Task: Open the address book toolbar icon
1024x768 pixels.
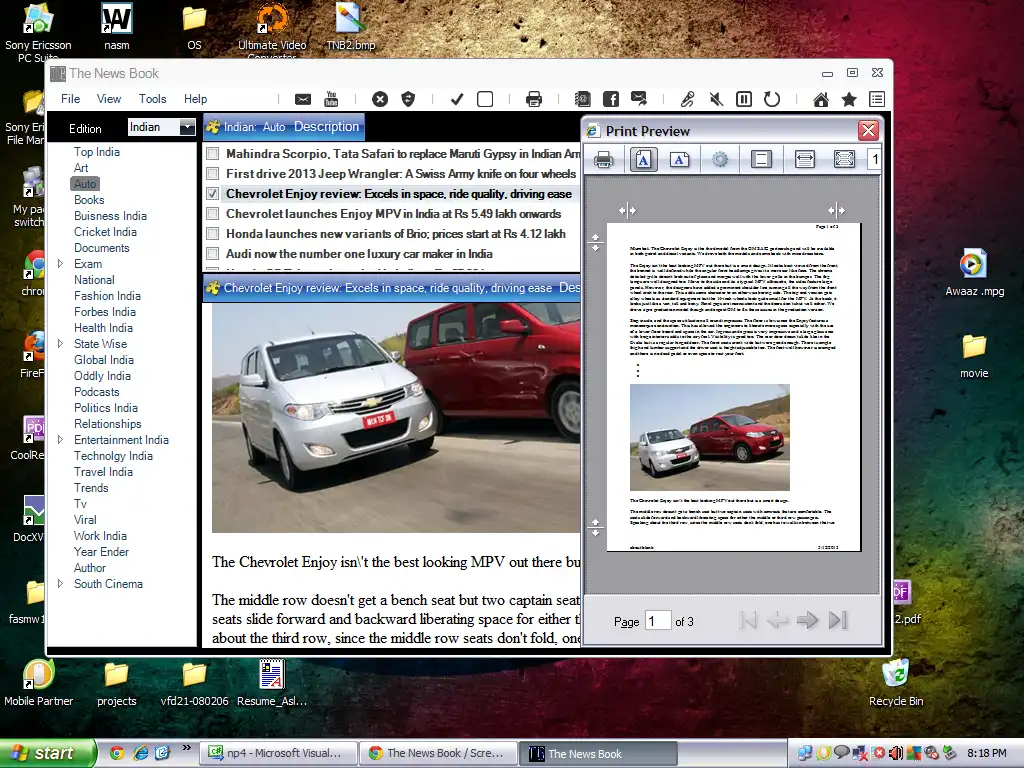Action: (x=583, y=99)
